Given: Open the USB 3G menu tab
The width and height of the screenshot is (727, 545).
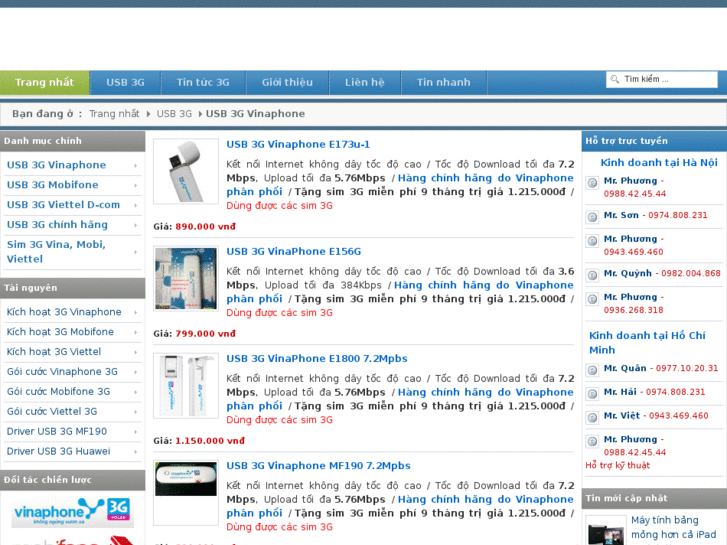Looking at the screenshot, I should [125, 83].
